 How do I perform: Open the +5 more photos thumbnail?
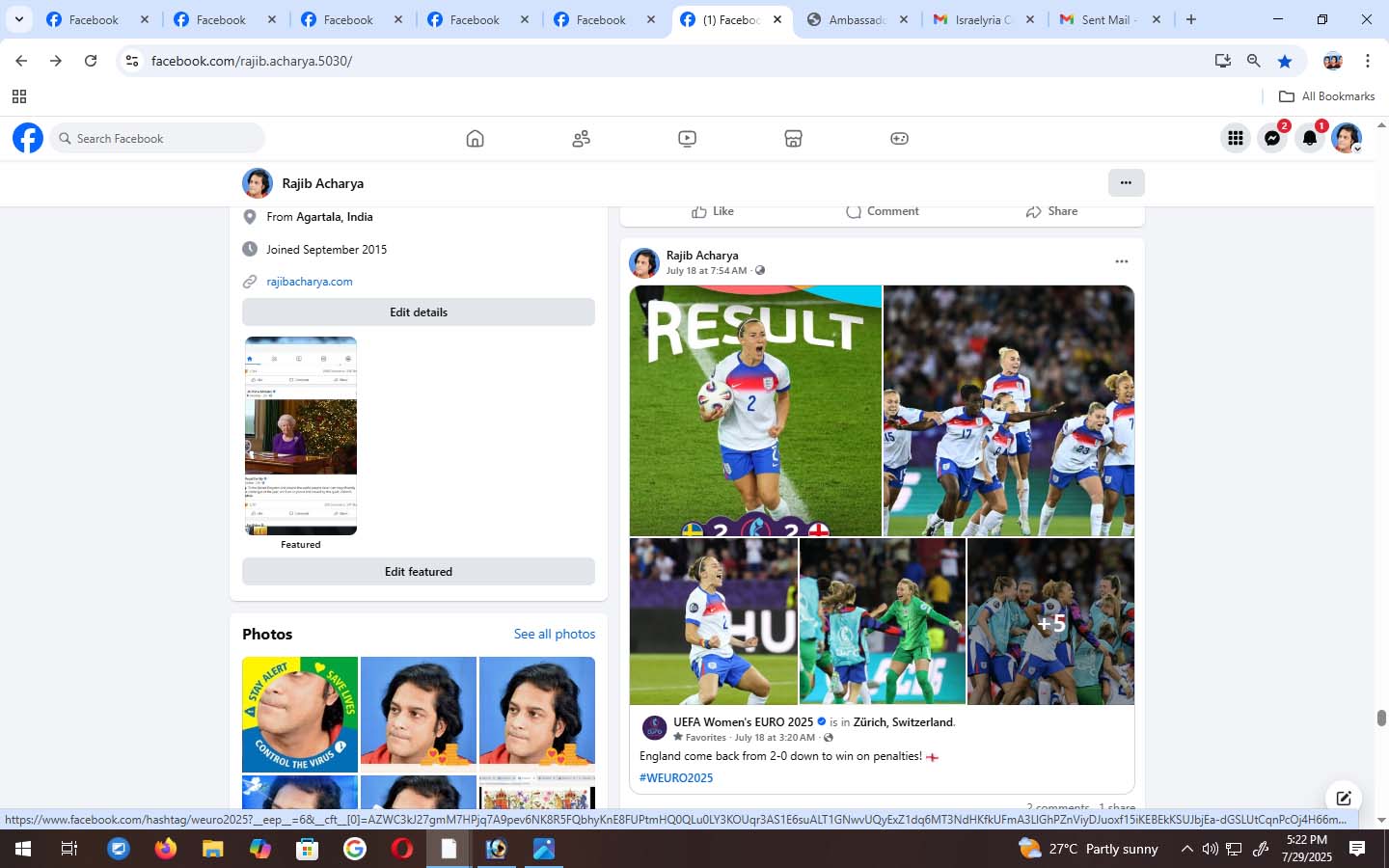1050,621
